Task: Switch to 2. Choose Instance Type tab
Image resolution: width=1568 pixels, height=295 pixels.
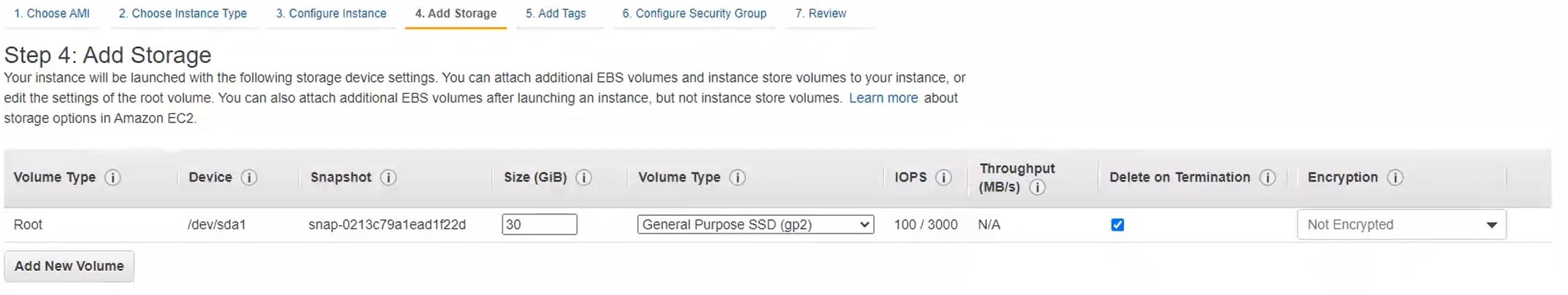Action: (x=183, y=14)
